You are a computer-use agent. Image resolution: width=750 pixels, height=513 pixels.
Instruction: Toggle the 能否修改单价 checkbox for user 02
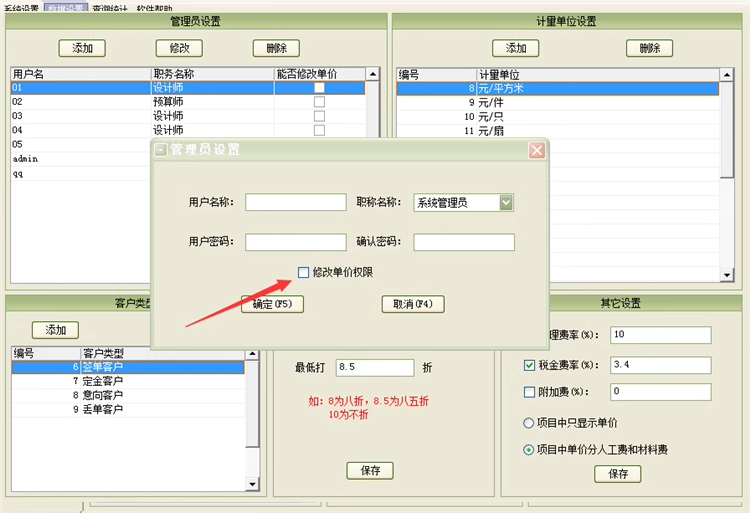point(319,102)
